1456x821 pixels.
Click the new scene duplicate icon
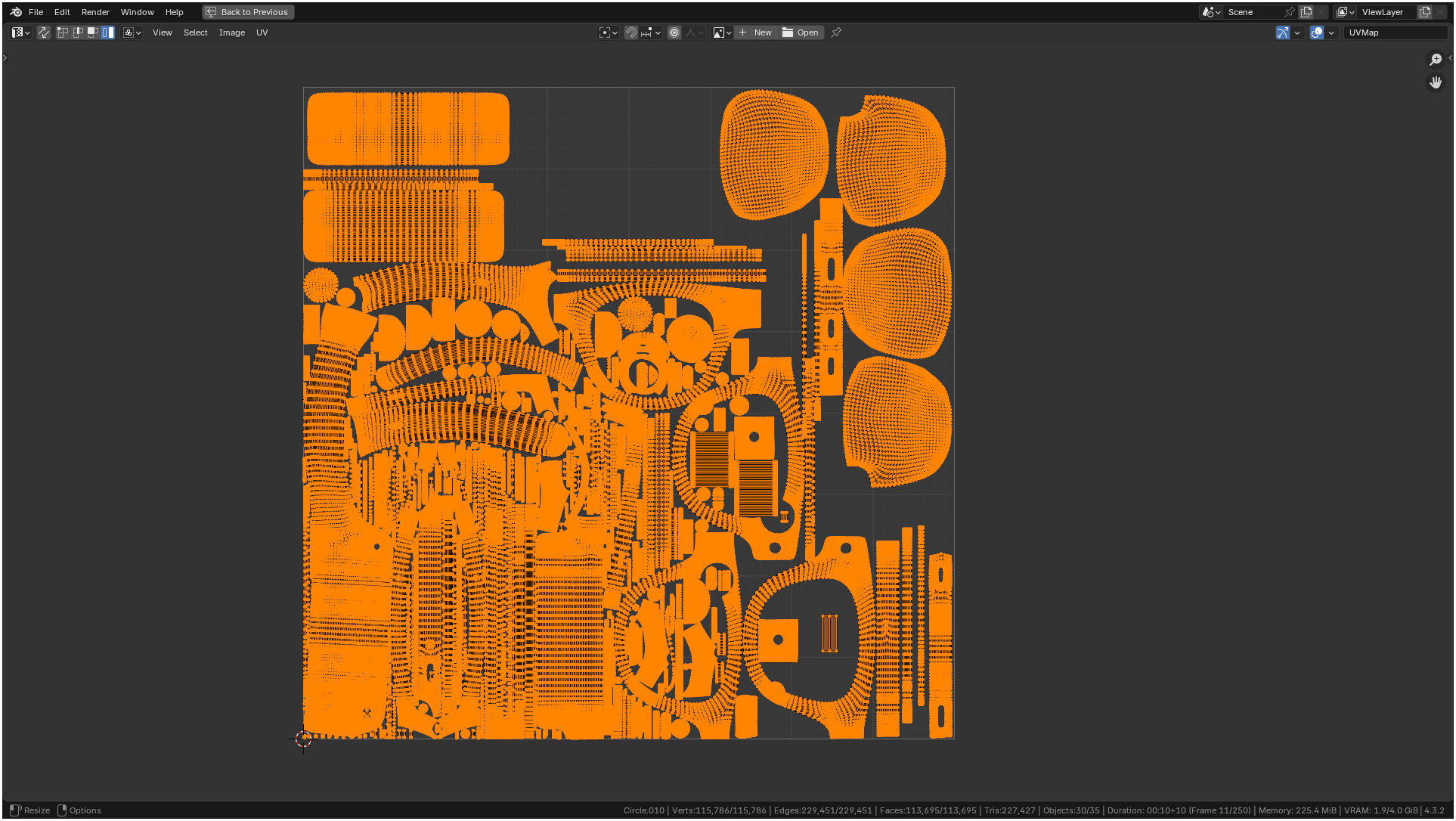pyautogui.click(x=1306, y=12)
